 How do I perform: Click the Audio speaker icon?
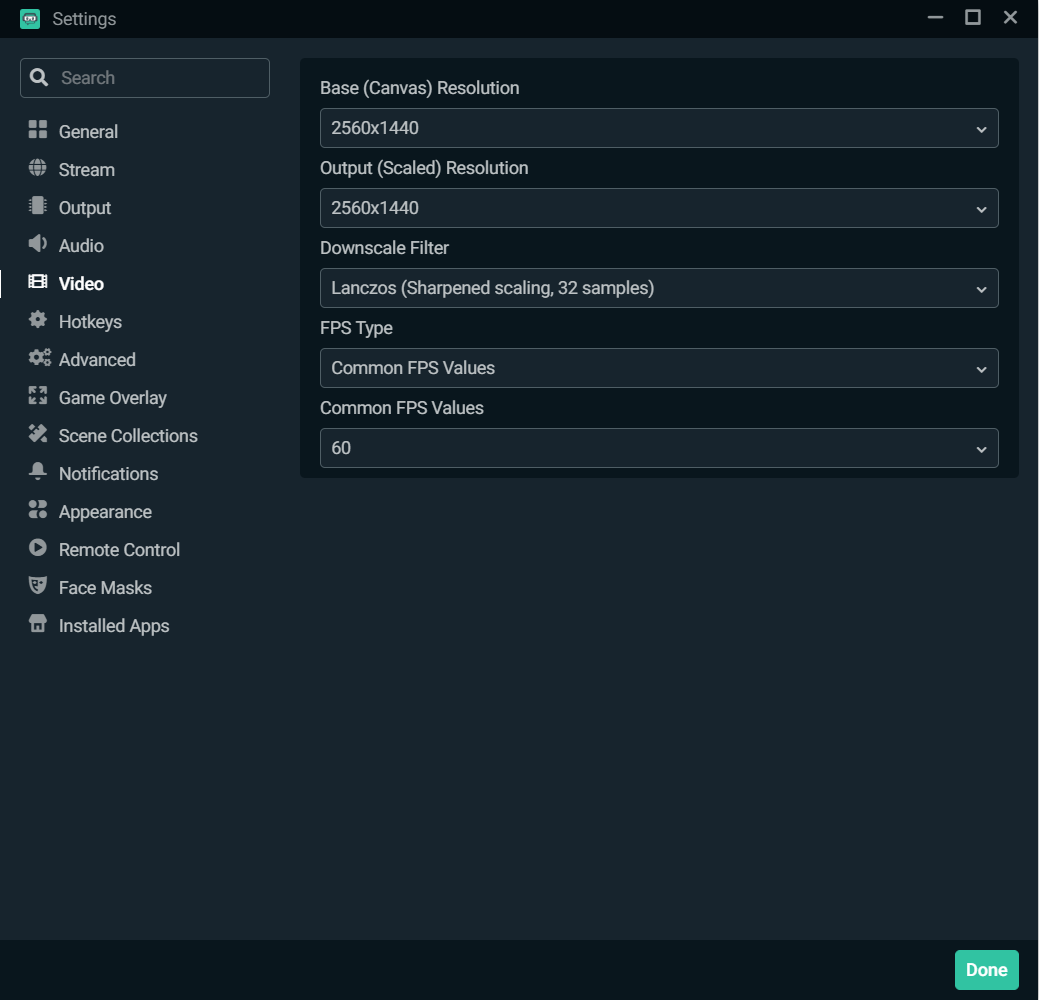click(x=37, y=245)
